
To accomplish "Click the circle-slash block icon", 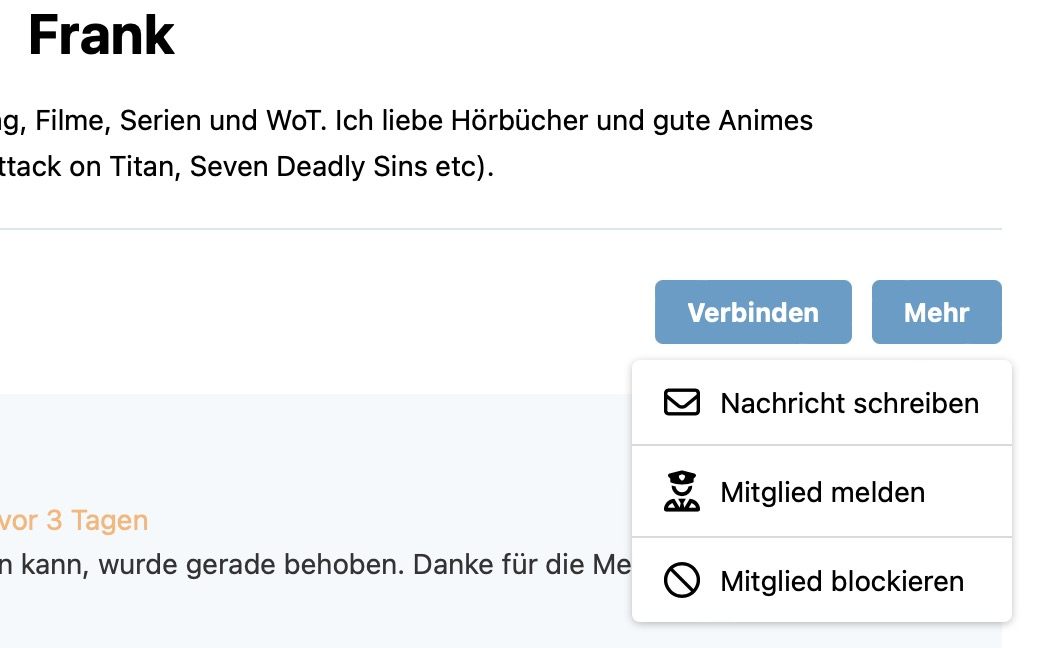I will coord(681,581).
